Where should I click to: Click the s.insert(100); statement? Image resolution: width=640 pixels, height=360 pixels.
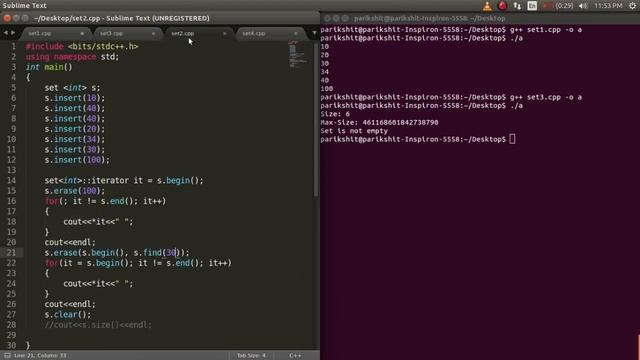[x=77, y=160]
